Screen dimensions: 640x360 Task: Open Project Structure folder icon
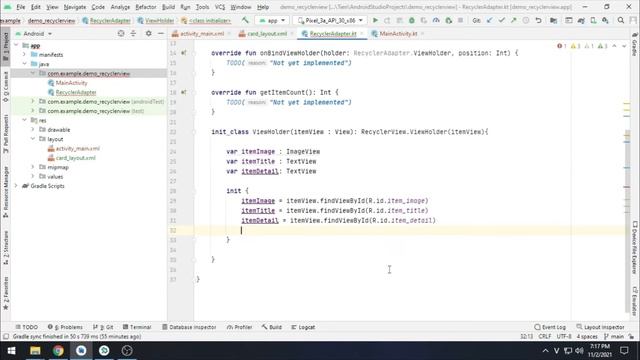pos(553,20)
